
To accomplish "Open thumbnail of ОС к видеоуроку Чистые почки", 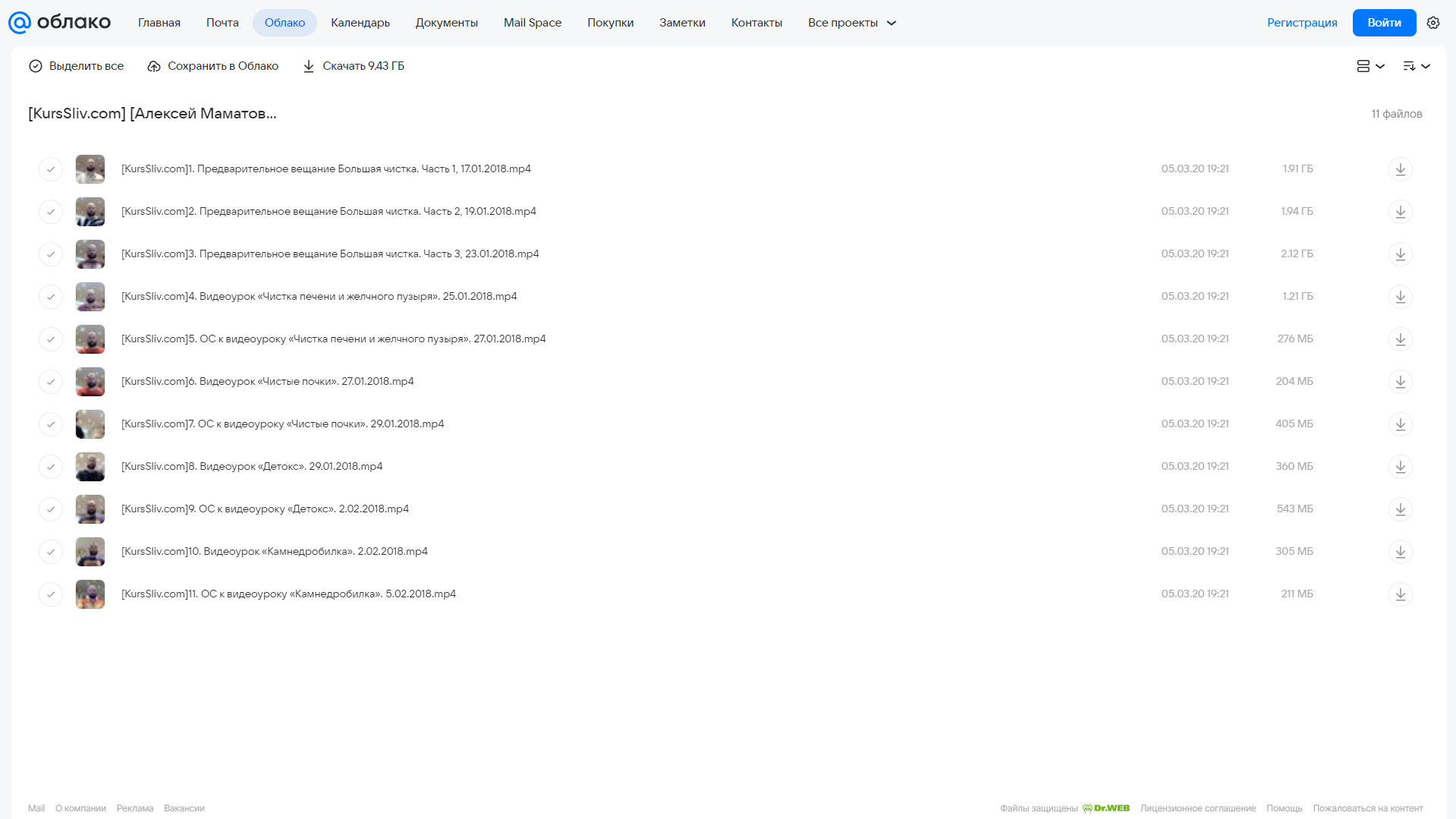I will coord(90,424).
